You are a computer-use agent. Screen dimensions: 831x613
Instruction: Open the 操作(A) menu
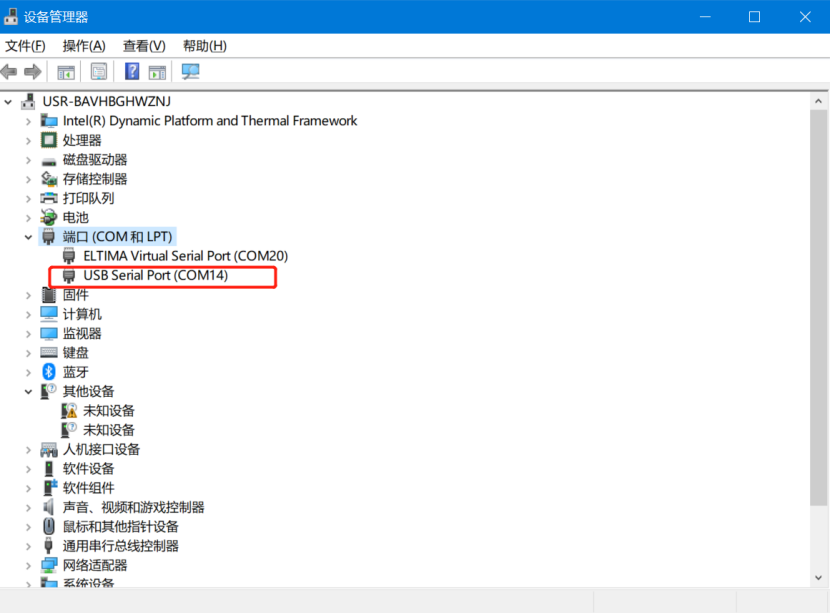(84, 46)
